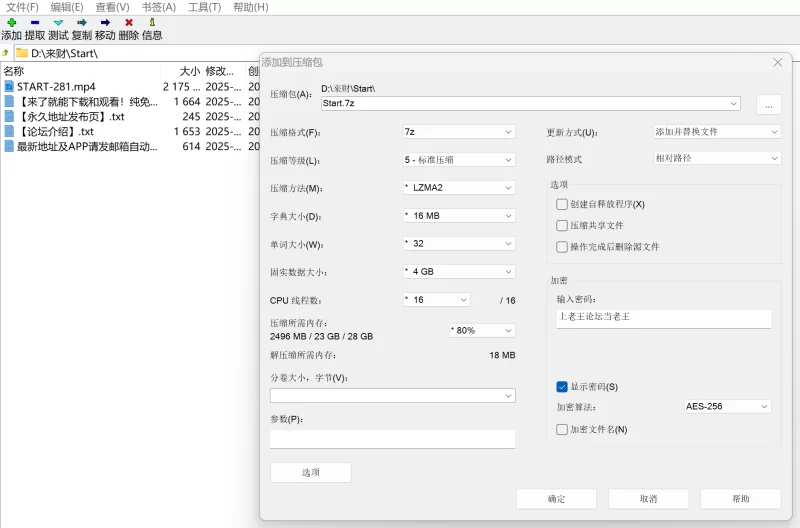Select the 【论坛介绍】.txt file name

tap(56, 131)
